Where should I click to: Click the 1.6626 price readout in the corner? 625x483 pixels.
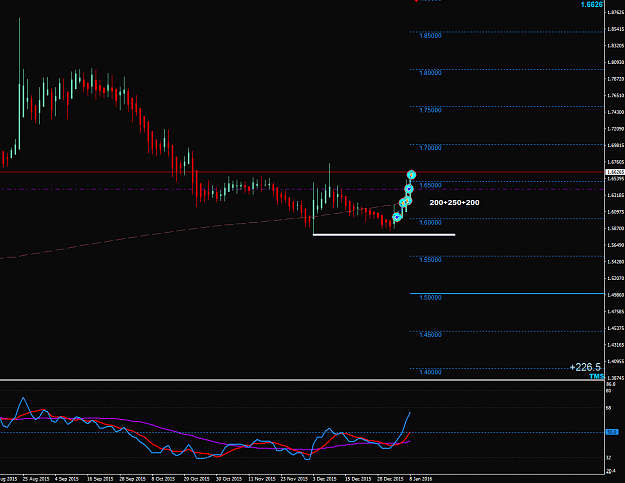(592, 4)
